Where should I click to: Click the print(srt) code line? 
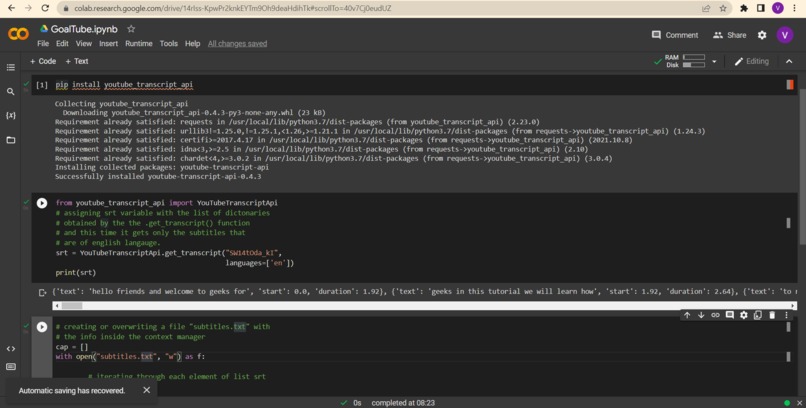point(76,272)
